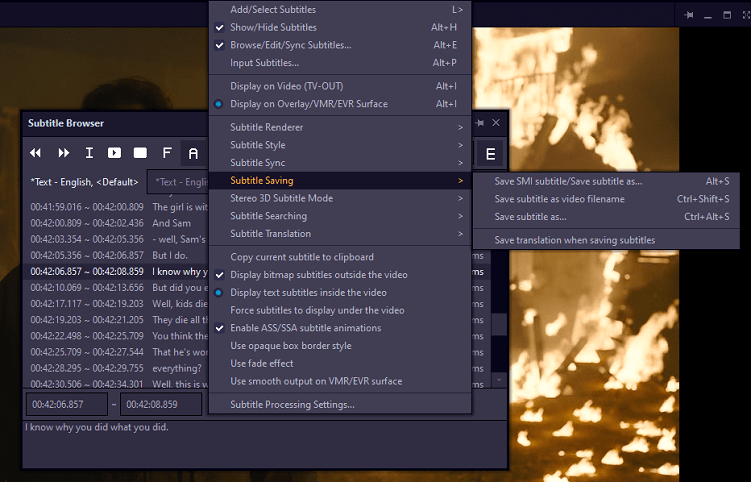Expand Stereo 3D Subtitle Mode submenu
The height and width of the screenshot is (482, 751).
pyautogui.click(x=340, y=198)
